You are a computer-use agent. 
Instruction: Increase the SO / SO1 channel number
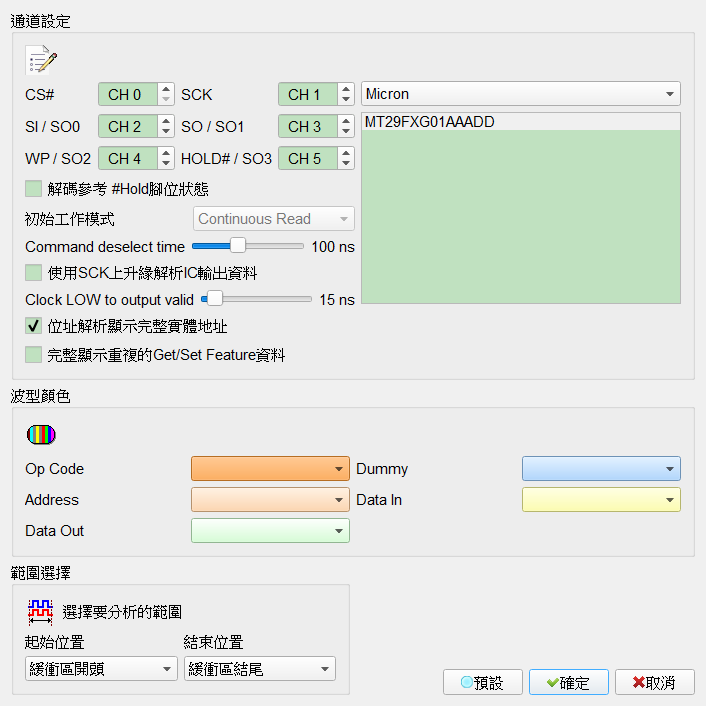[346, 121]
